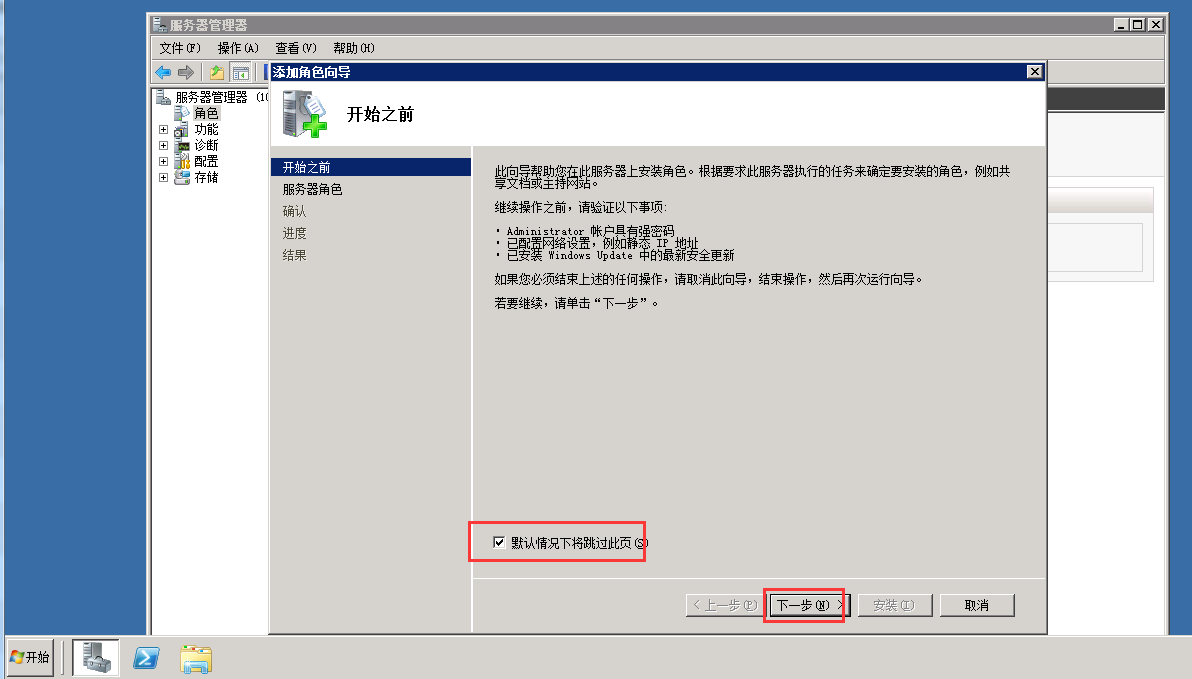Open the 文件(F) menu
Viewport: 1192px width, 679px height.
pos(180,48)
